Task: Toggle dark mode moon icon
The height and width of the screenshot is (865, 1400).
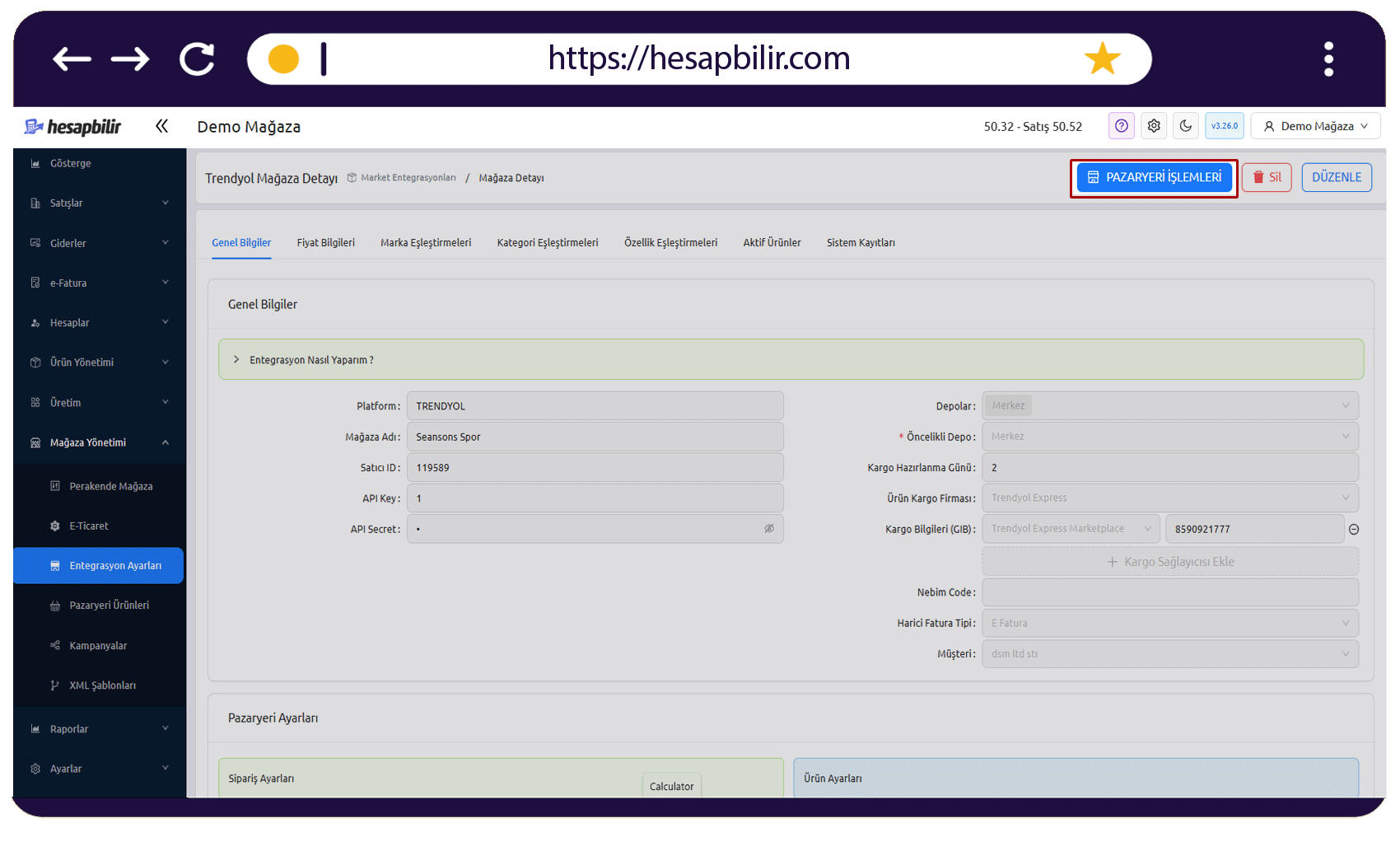Action: point(1185,126)
